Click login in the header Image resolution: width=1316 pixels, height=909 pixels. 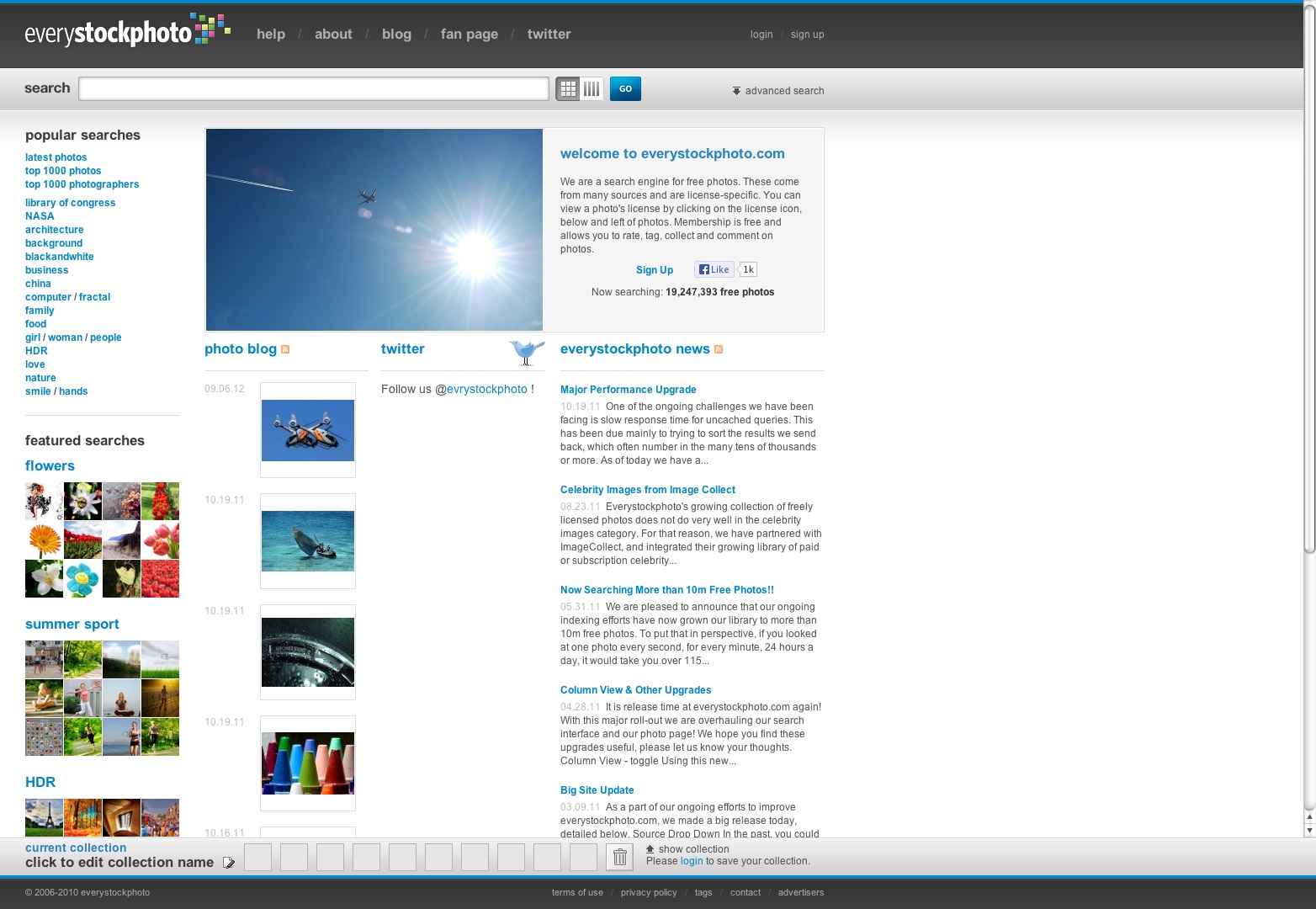coord(761,35)
